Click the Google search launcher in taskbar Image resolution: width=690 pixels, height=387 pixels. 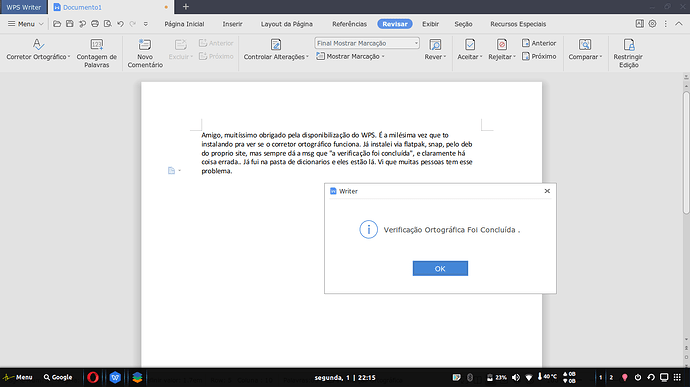[58, 377]
